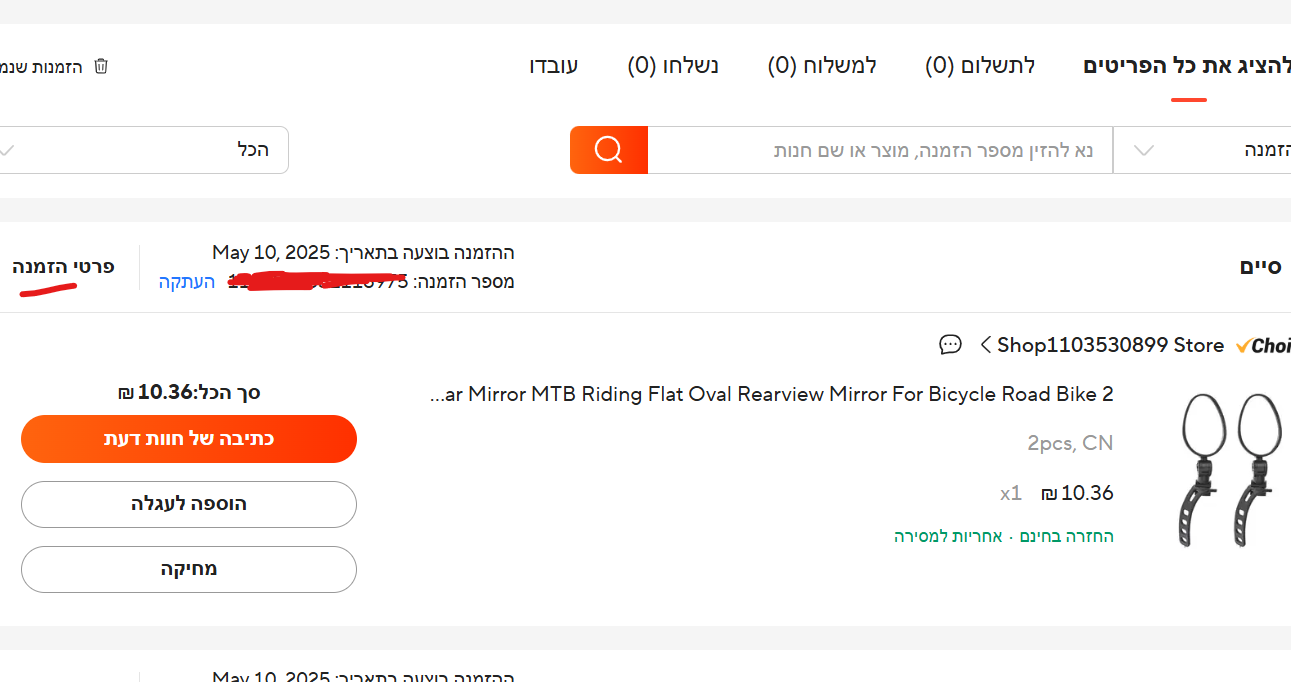Open 'פרטי הזמנה' order details link

pos(63,267)
